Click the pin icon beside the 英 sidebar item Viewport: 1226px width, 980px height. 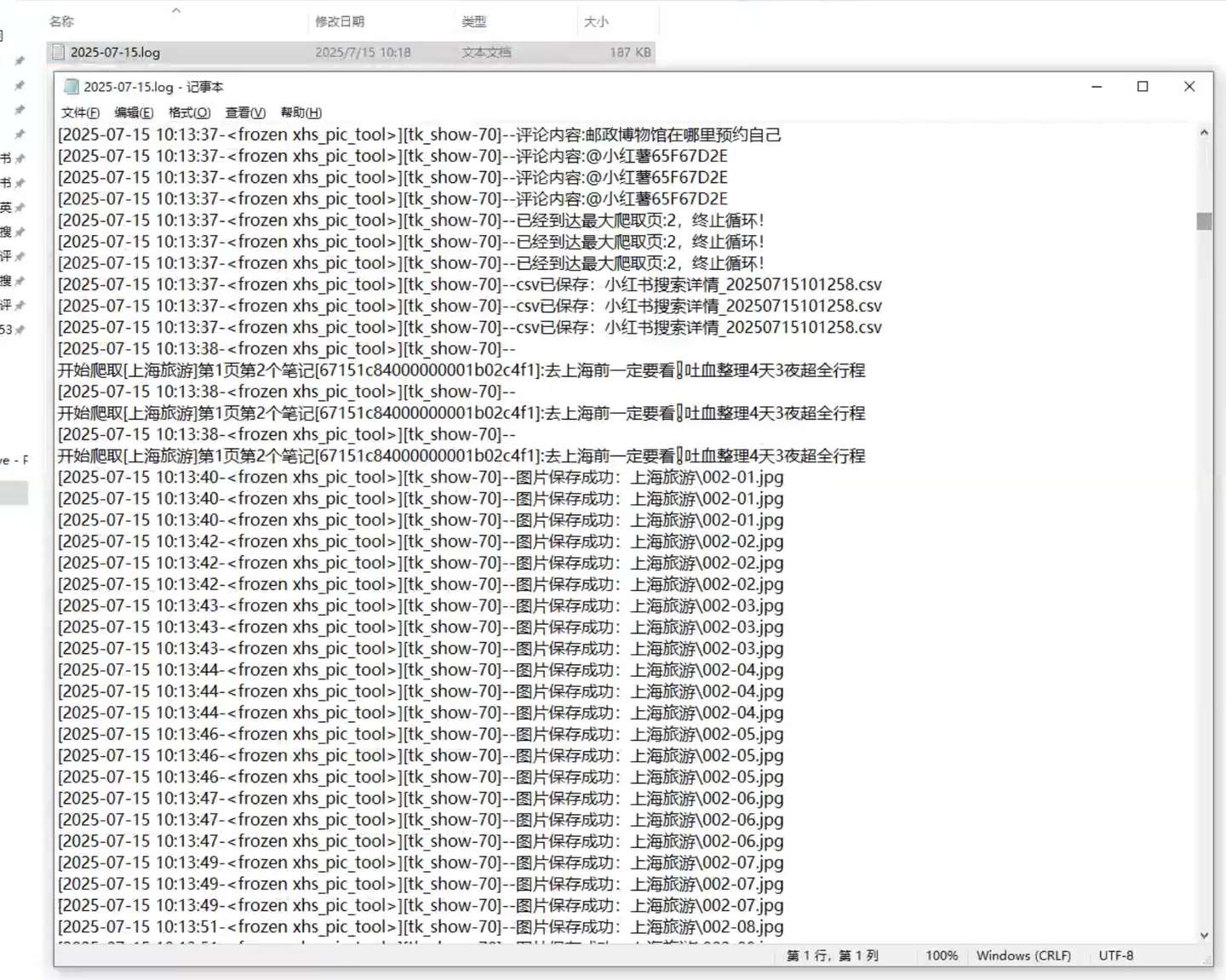20,208
